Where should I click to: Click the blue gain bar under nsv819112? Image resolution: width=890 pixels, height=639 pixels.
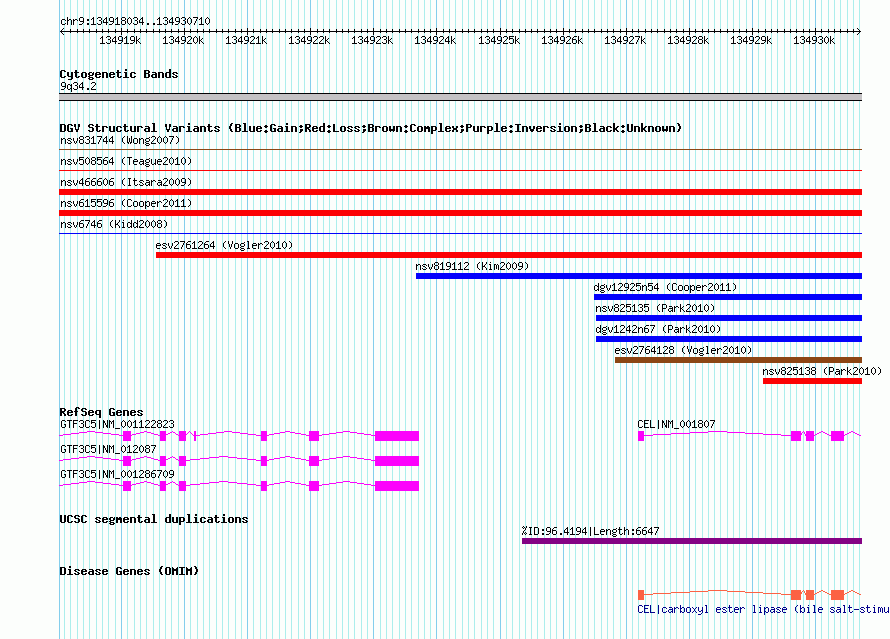(639, 276)
